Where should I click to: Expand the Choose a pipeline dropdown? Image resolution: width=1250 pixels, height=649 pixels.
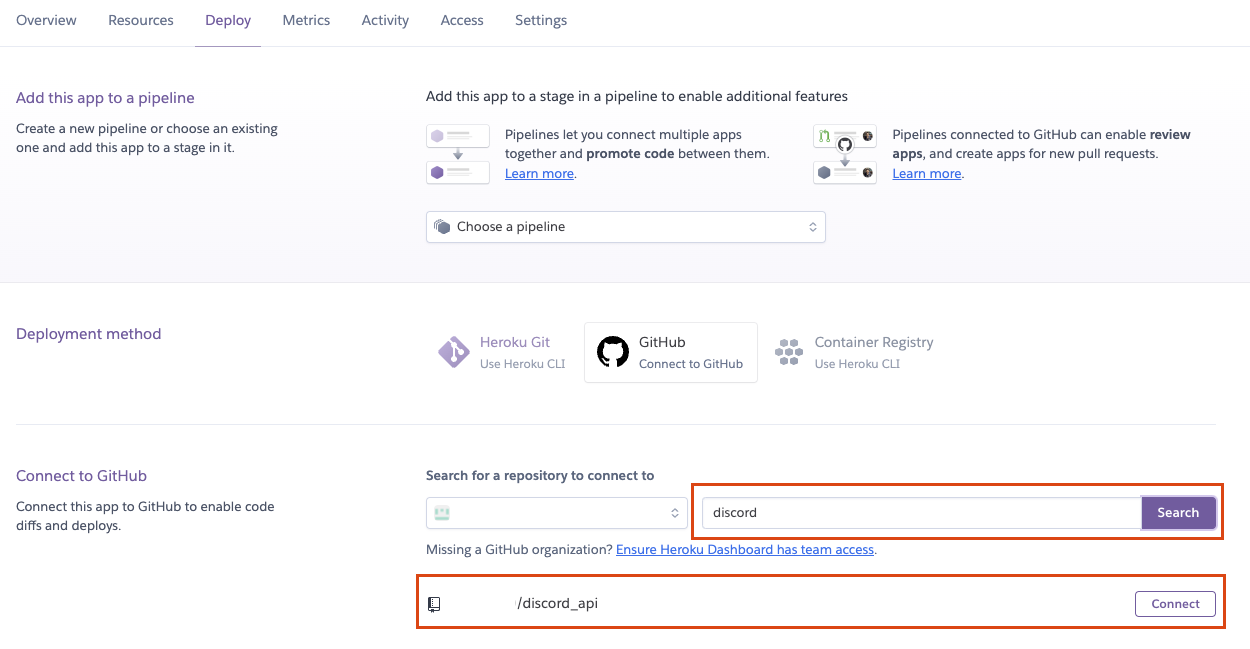click(626, 227)
